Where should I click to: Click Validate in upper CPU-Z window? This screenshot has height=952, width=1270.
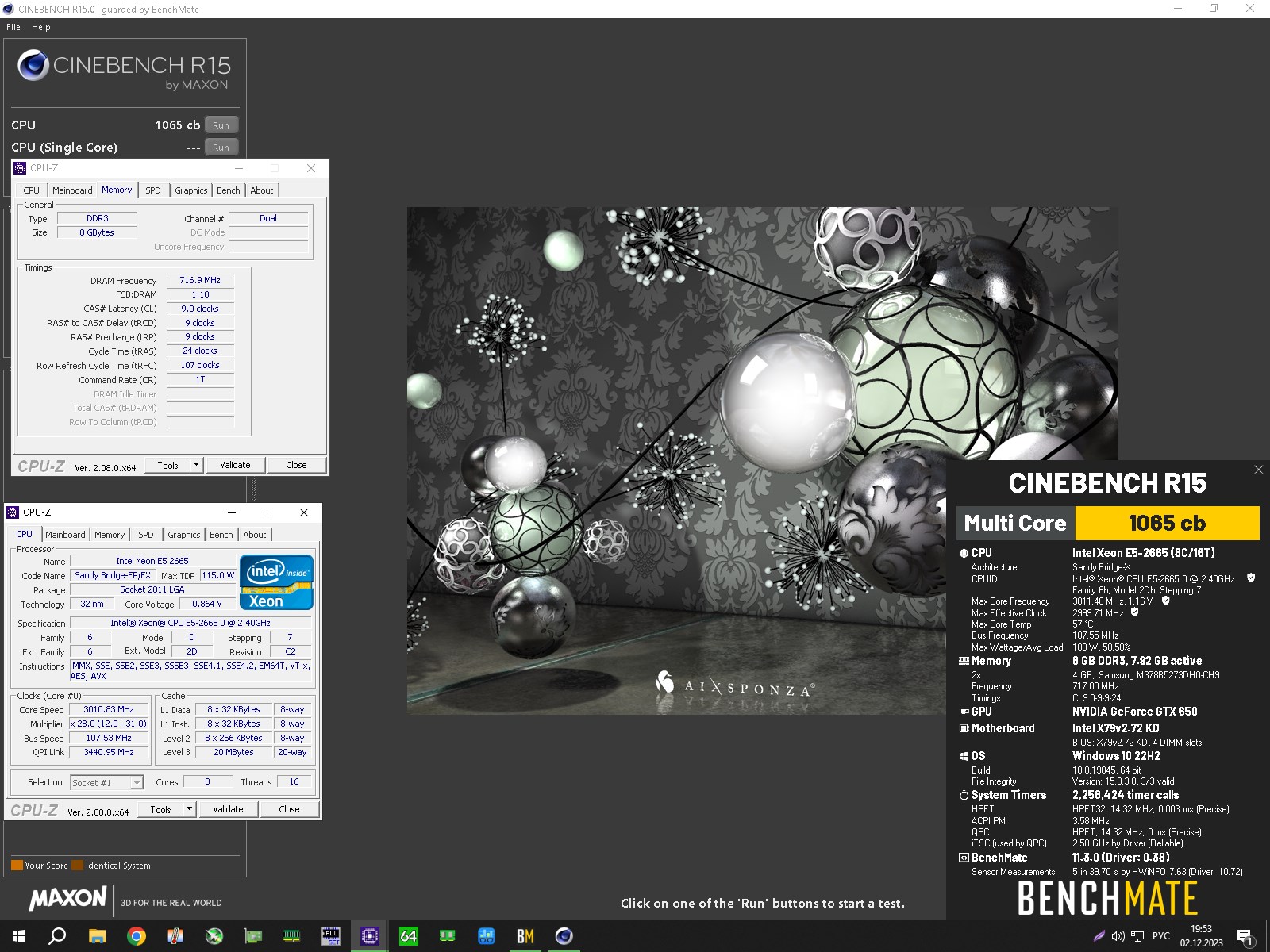point(235,465)
